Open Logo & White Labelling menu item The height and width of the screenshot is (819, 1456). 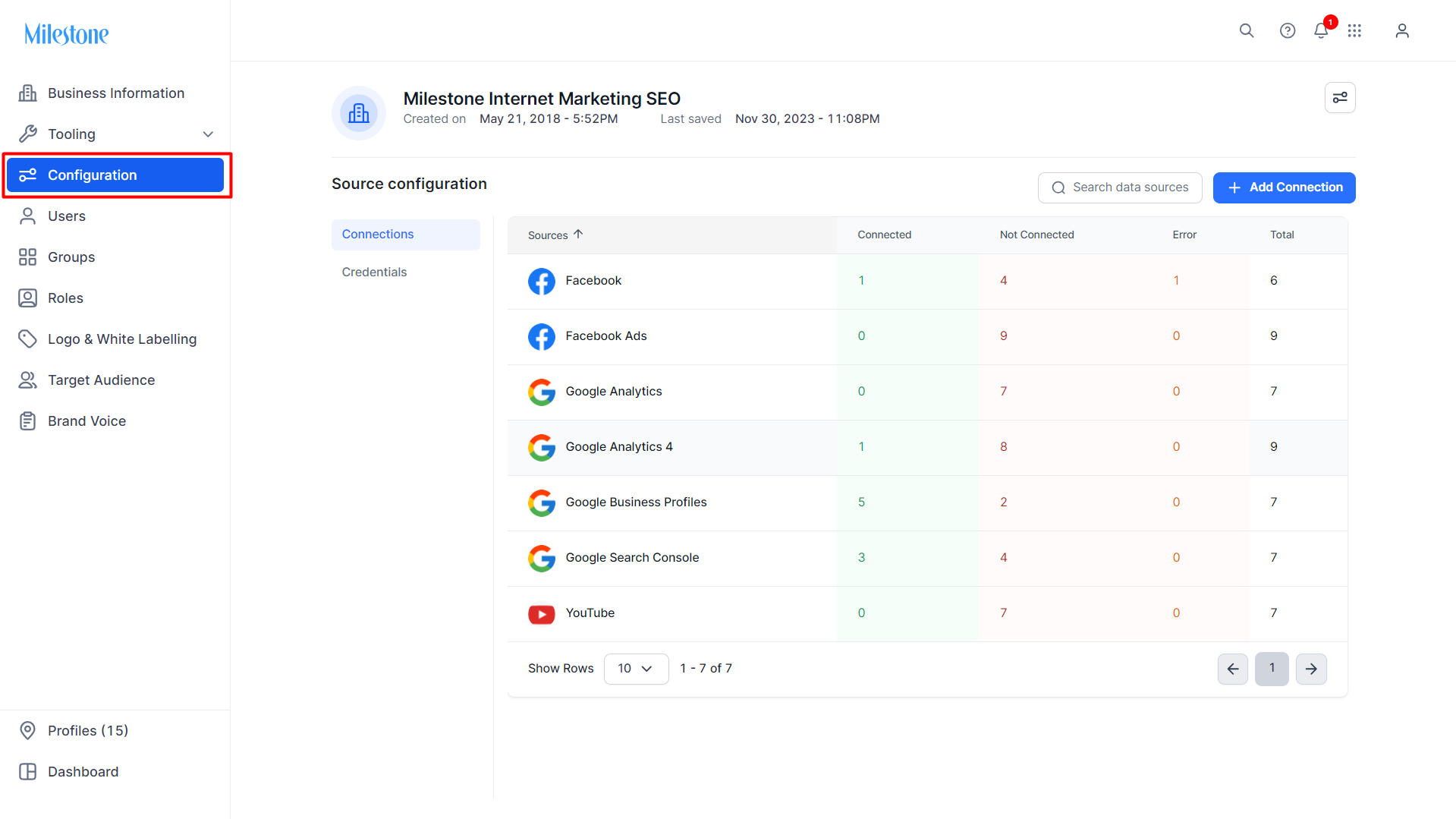coord(115,339)
